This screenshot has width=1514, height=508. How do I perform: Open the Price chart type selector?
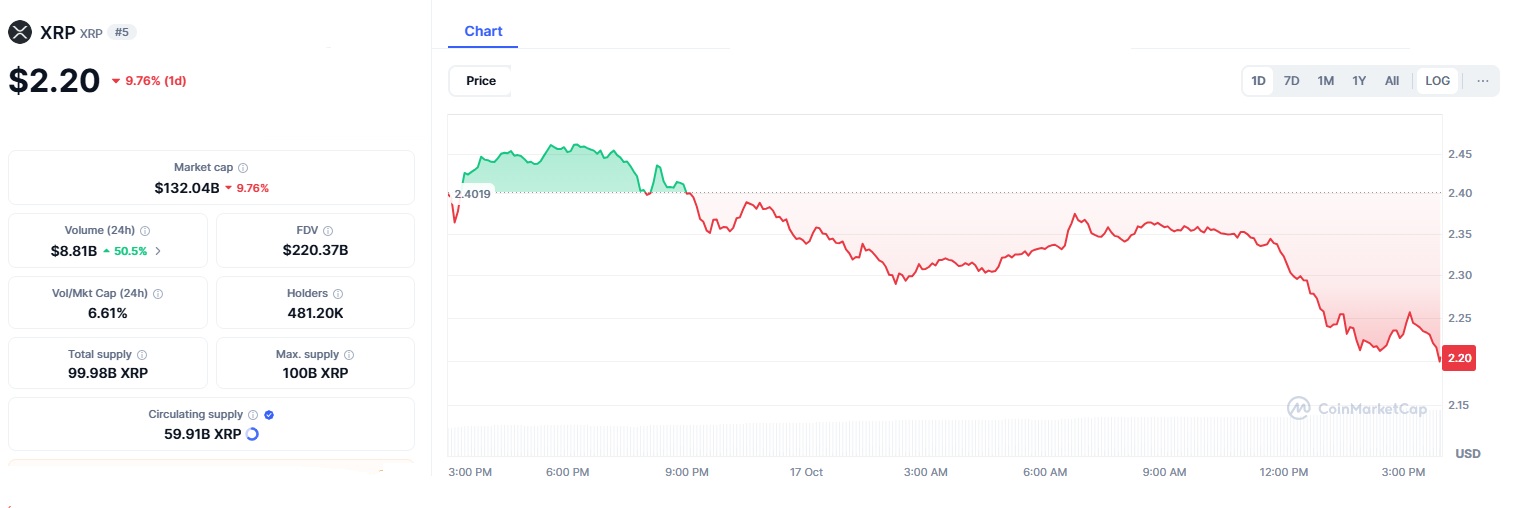coord(480,81)
